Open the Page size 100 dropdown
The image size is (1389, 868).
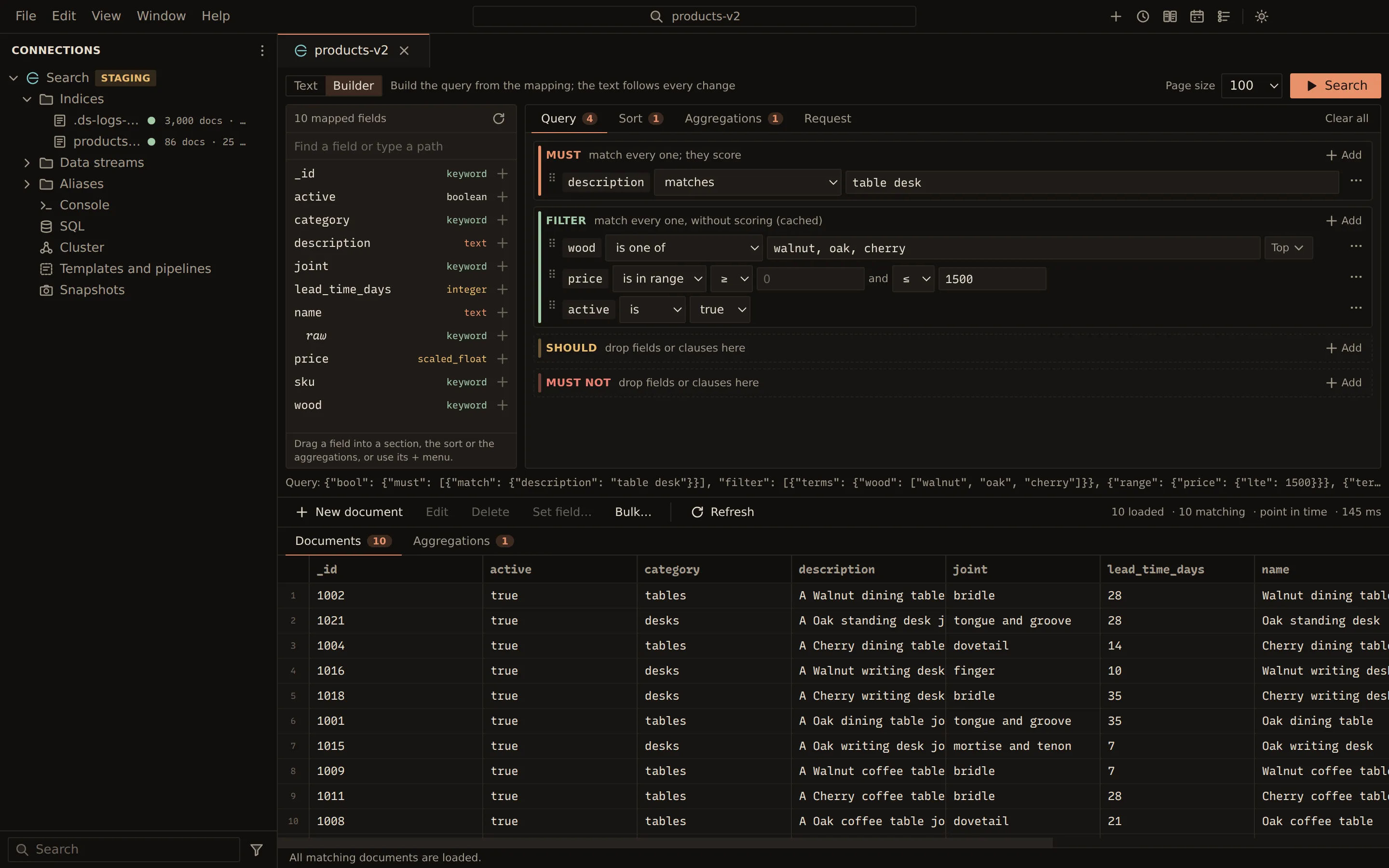point(1251,85)
